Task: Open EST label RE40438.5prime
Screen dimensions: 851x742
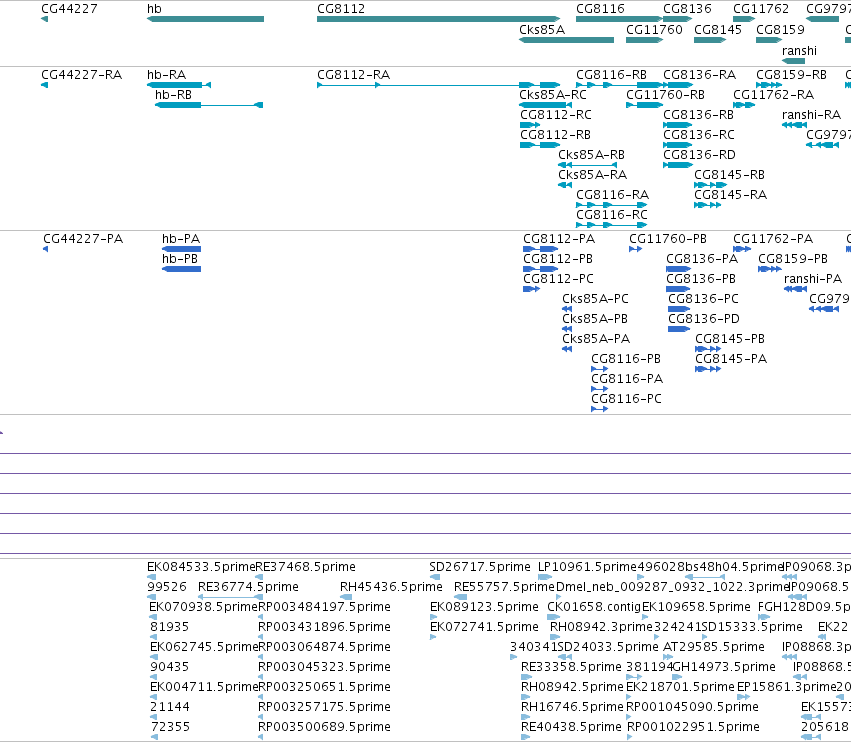Action: pos(571,727)
